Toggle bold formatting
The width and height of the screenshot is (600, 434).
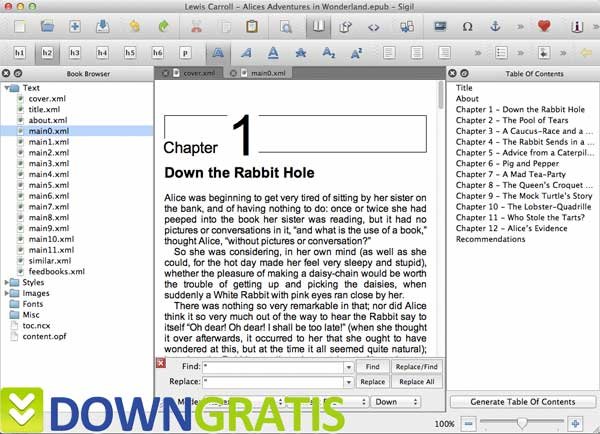pyautogui.click(x=218, y=53)
